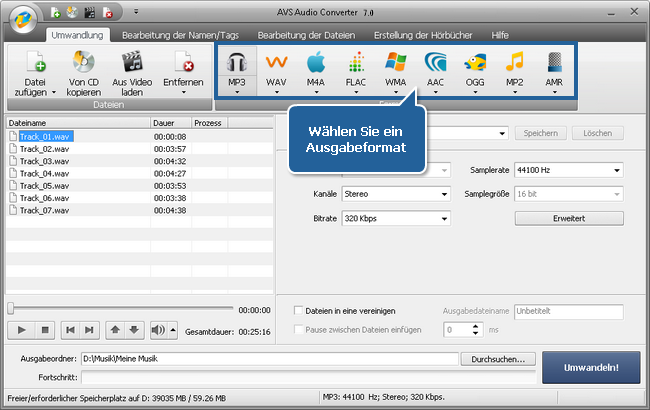The width and height of the screenshot is (650, 410).
Task: Choose the OGG format icon
Action: point(476,68)
